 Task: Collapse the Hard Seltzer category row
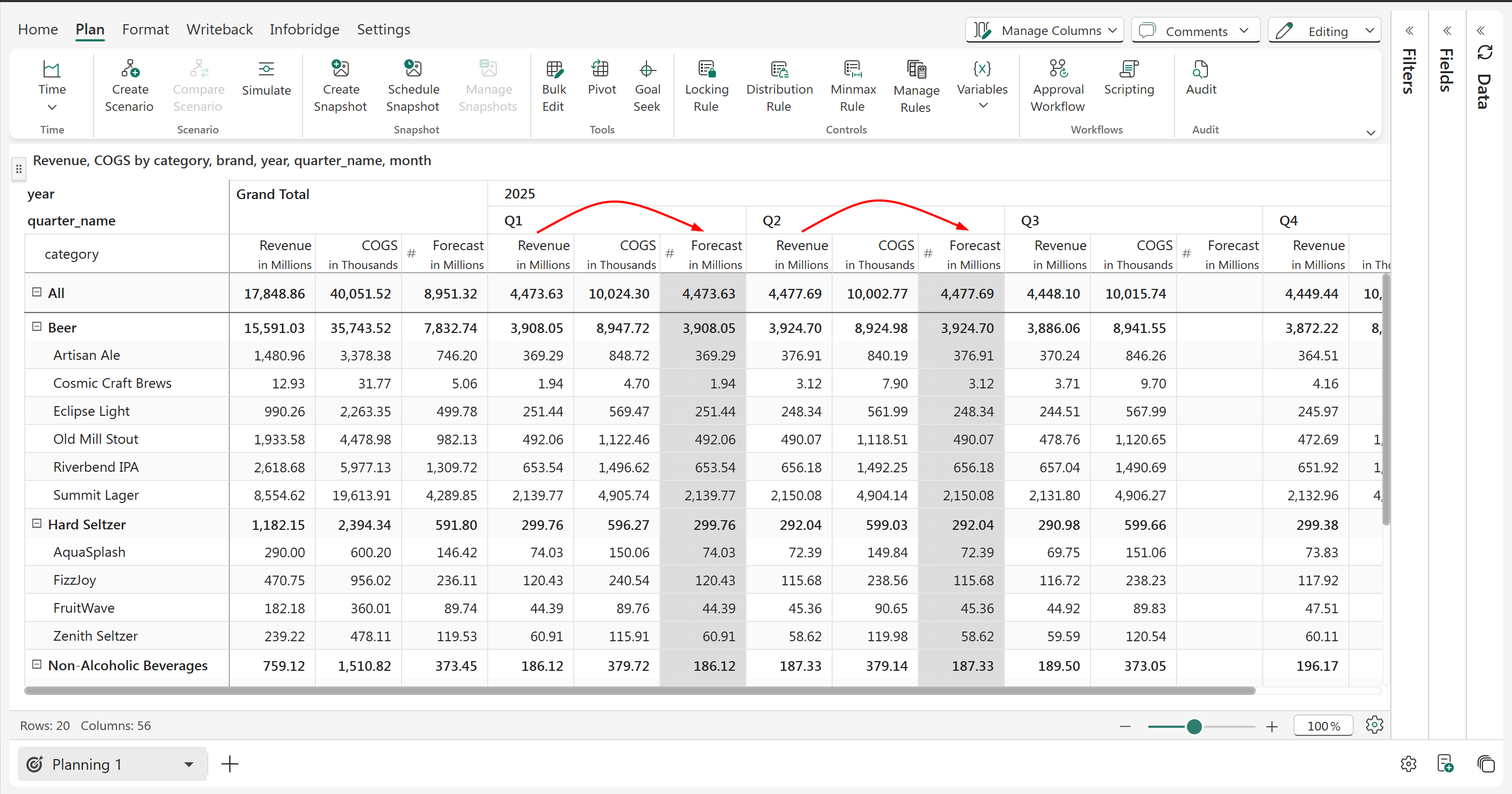click(37, 523)
